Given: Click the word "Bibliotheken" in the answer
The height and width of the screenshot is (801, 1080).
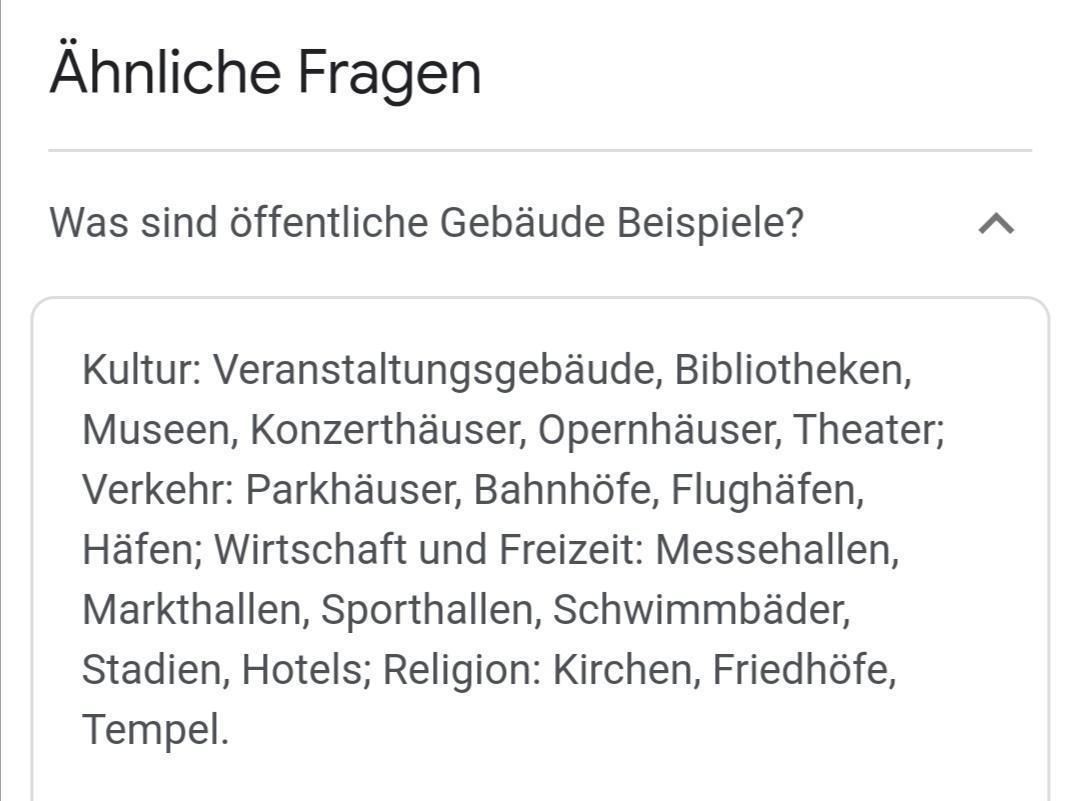Looking at the screenshot, I should (x=790, y=370).
